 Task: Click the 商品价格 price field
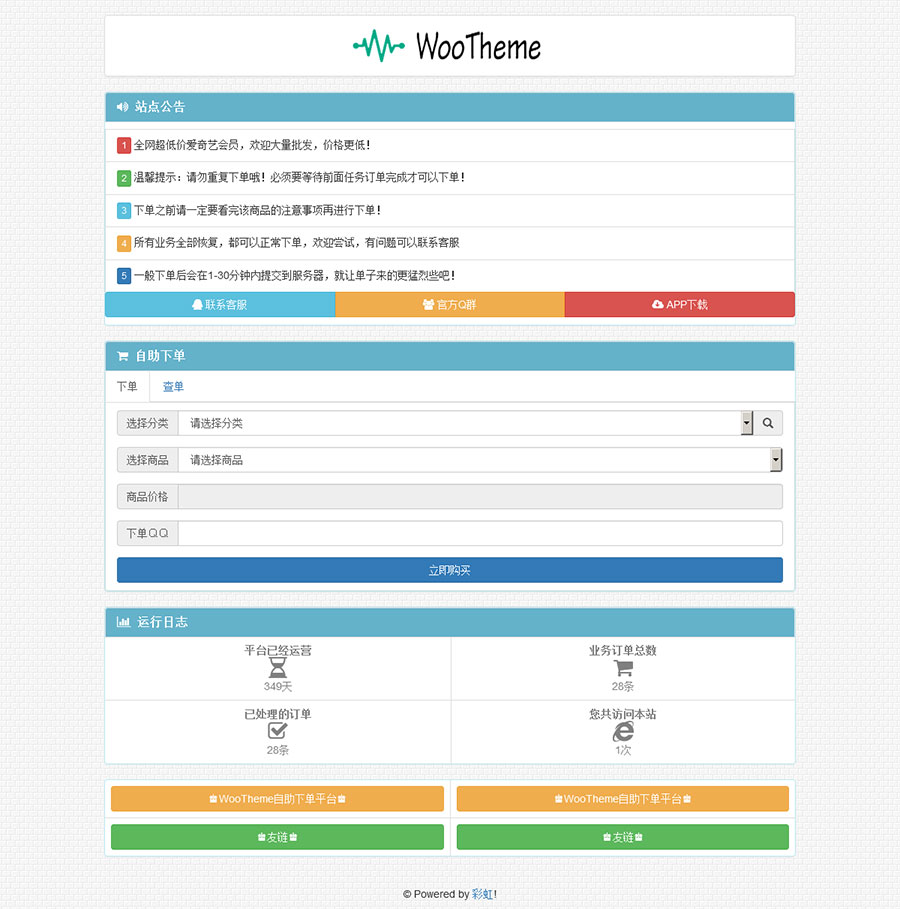point(480,497)
